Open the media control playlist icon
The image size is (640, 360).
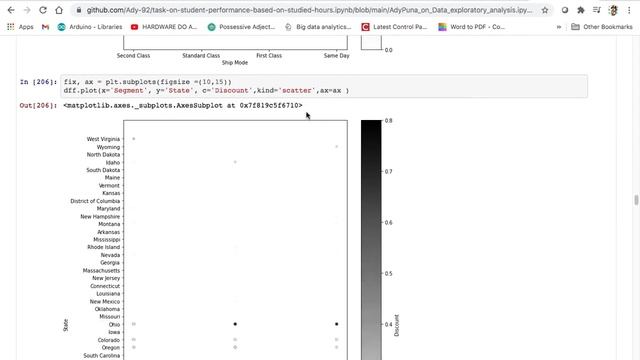coord(597,10)
